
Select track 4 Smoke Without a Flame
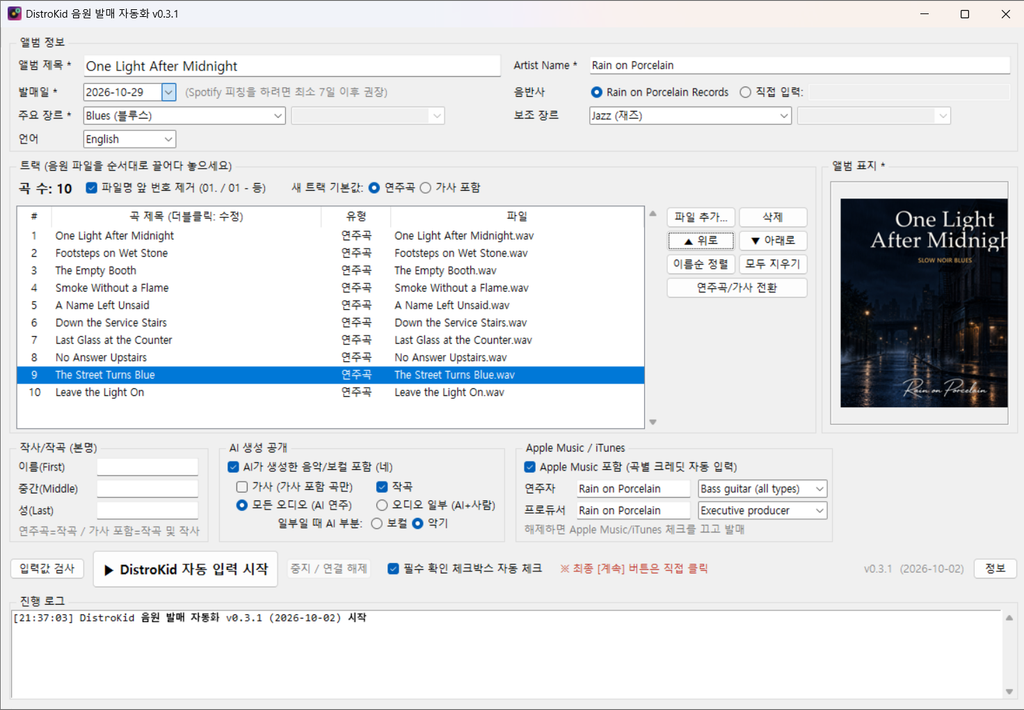point(330,288)
